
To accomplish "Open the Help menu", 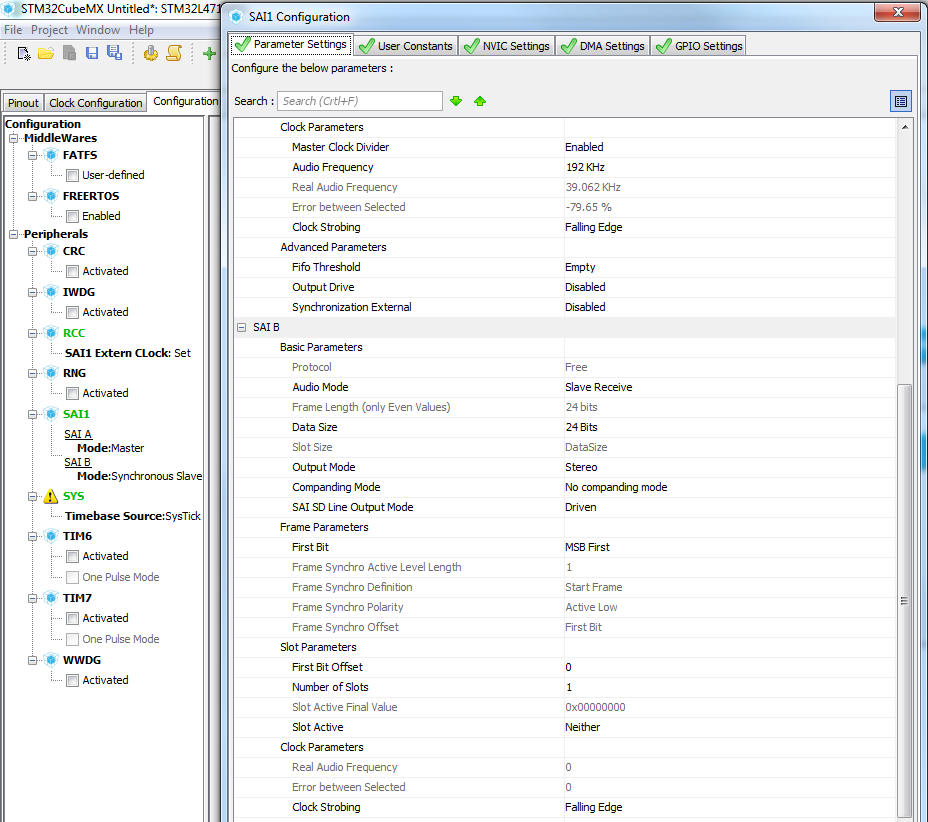I will tap(141, 30).
